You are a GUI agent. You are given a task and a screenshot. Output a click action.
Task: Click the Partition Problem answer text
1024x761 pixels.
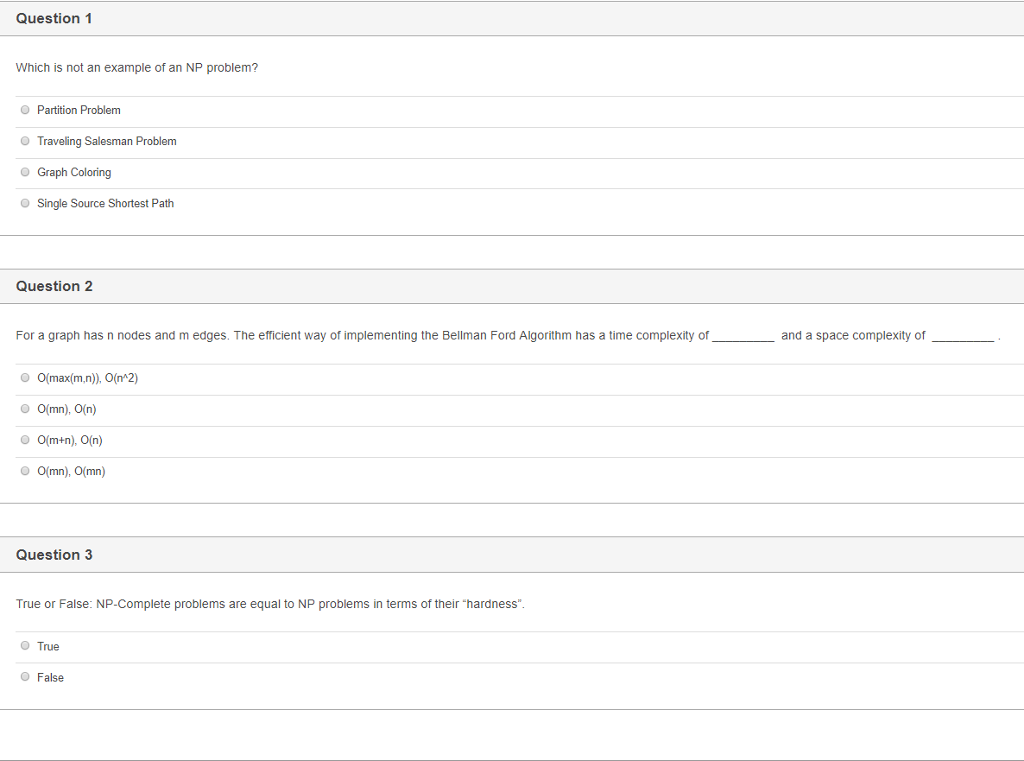pos(78,110)
